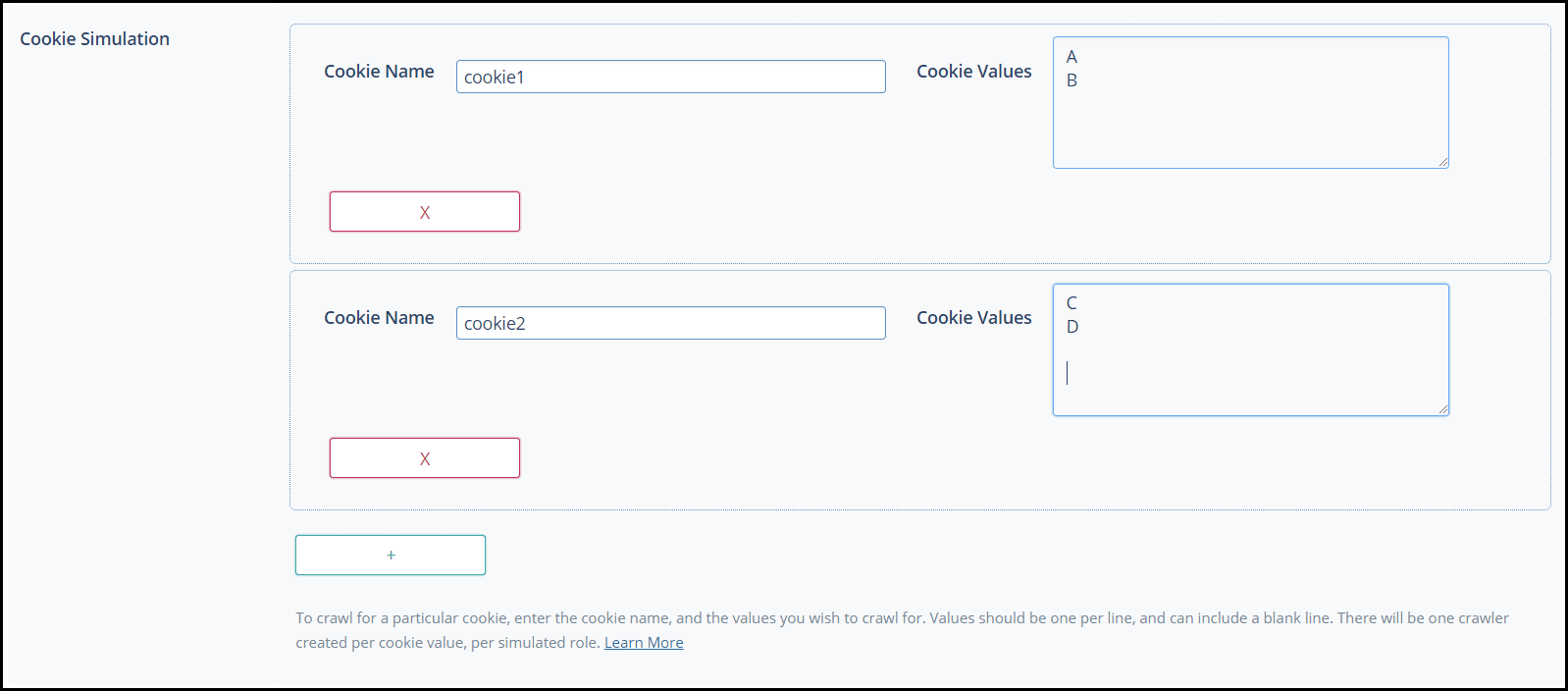Delete the cookie2 row using its X button
This screenshot has height=691, width=1568.
pos(424,458)
